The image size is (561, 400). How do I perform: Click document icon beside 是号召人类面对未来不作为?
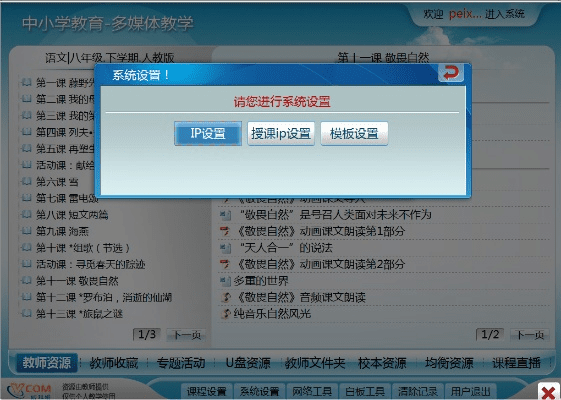[225, 215]
